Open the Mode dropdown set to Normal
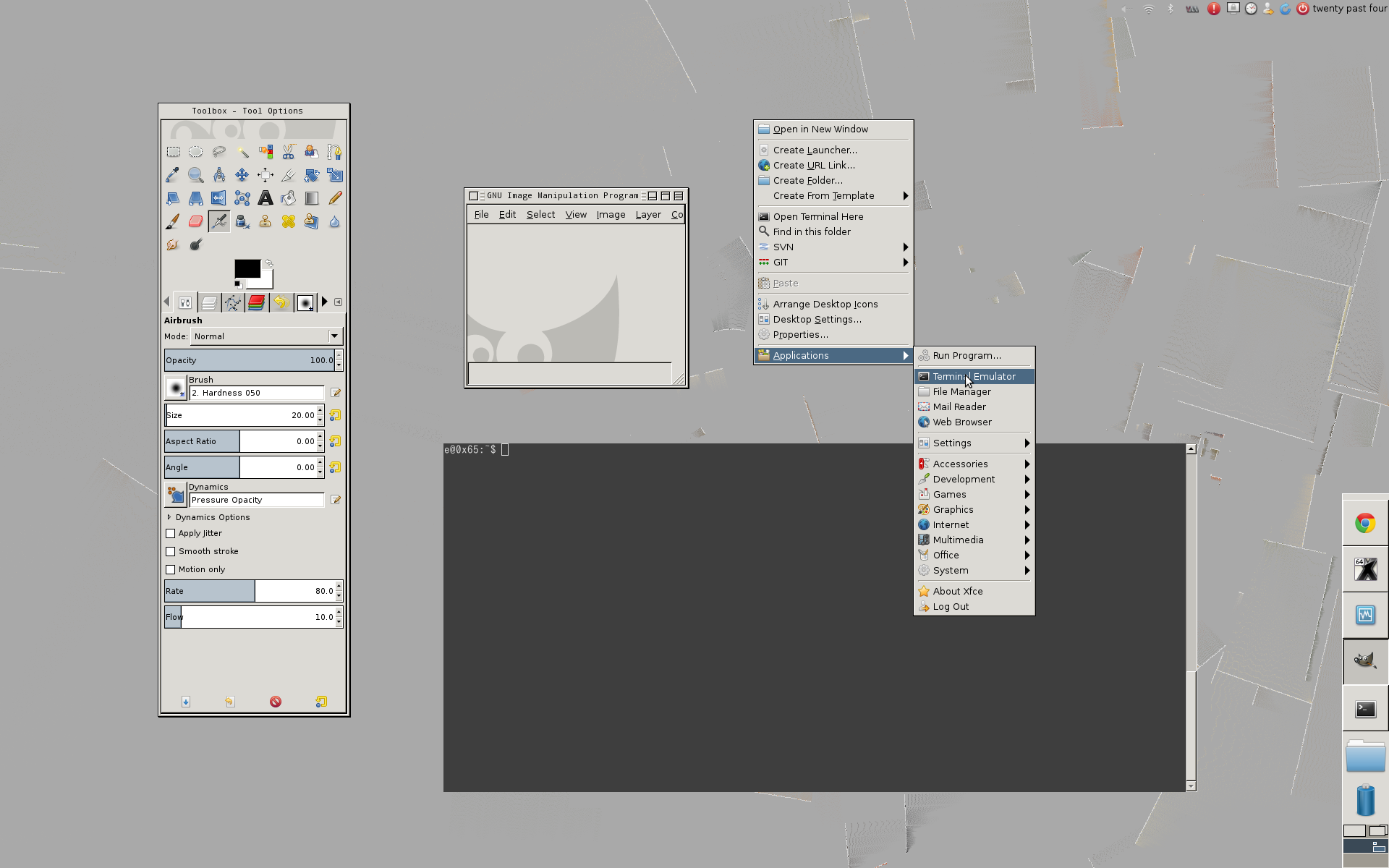Image resolution: width=1389 pixels, height=868 pixels. click(265, 336)
